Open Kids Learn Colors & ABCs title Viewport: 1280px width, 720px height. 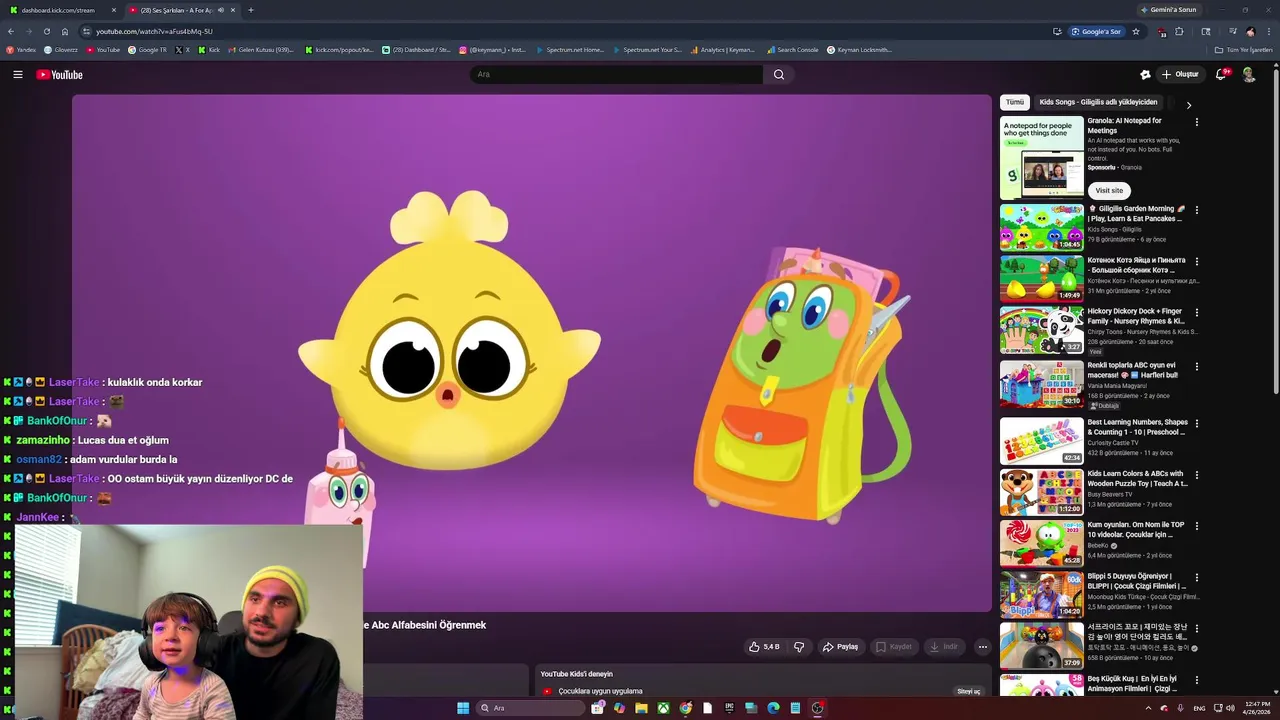point(1137,478)
